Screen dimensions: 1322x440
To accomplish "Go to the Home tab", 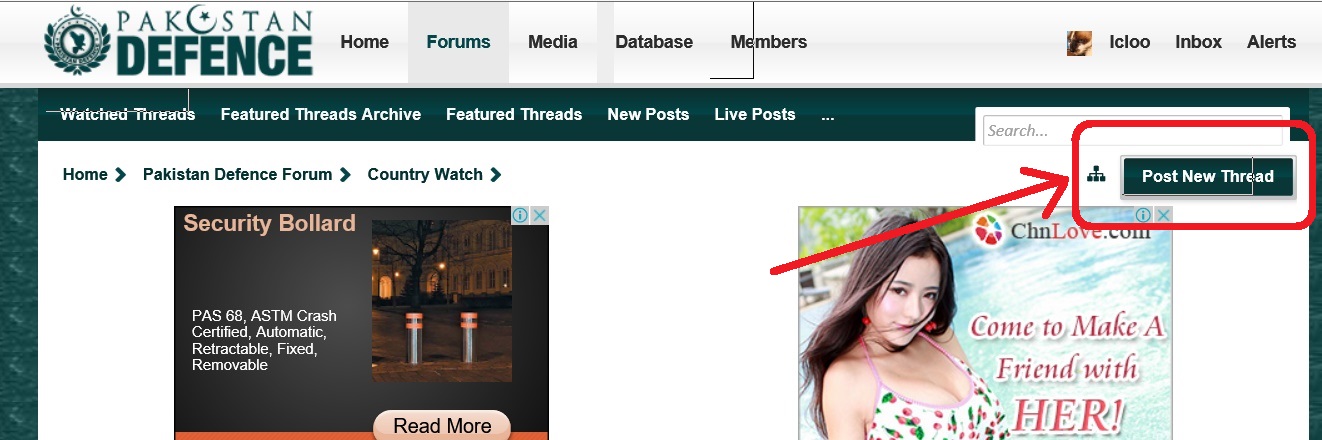I will 364,42.
